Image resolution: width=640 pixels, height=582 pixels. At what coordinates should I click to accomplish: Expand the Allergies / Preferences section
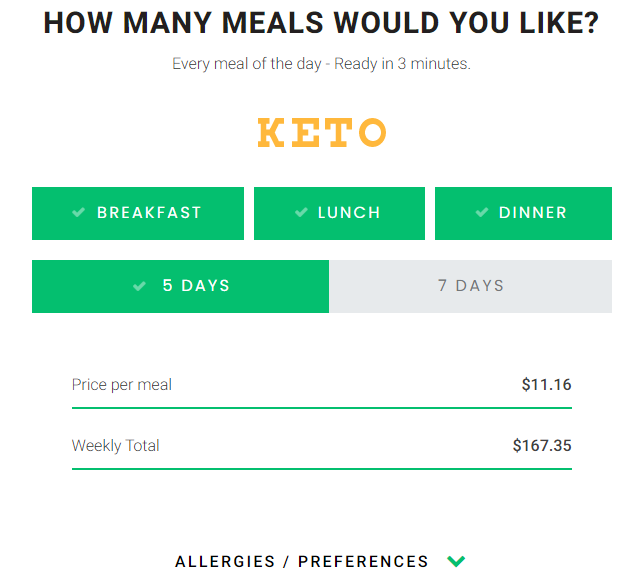point(302,561)
